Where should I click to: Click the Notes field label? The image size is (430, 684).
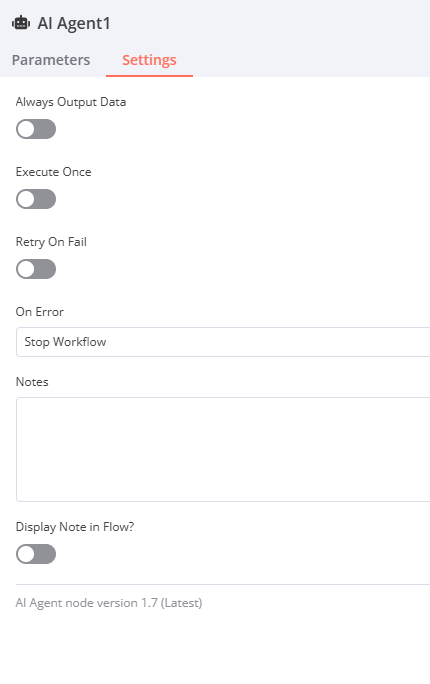click(x=32, y=382)
